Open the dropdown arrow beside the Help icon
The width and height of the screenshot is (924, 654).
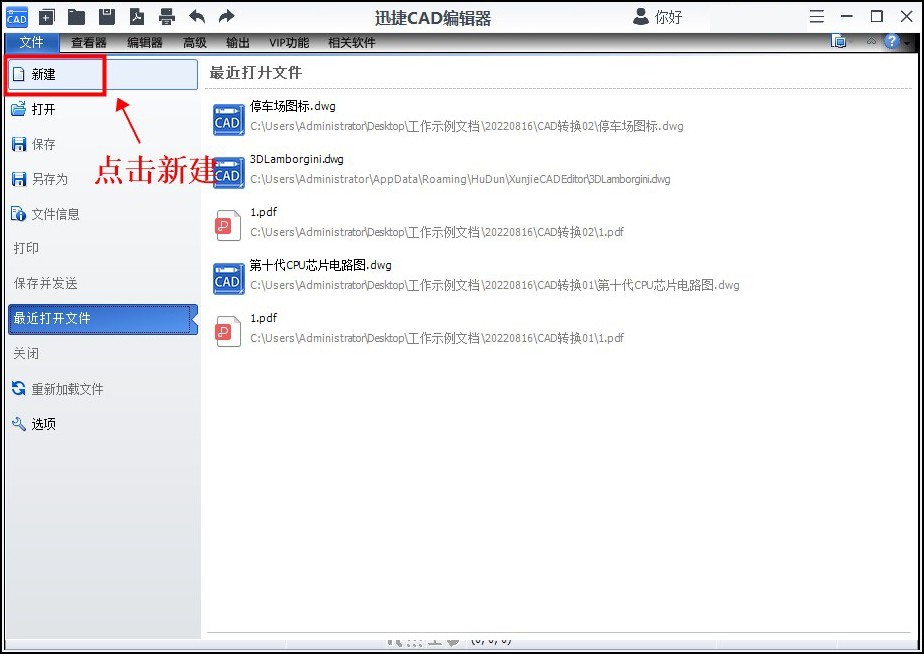click(x=905, y=43)
